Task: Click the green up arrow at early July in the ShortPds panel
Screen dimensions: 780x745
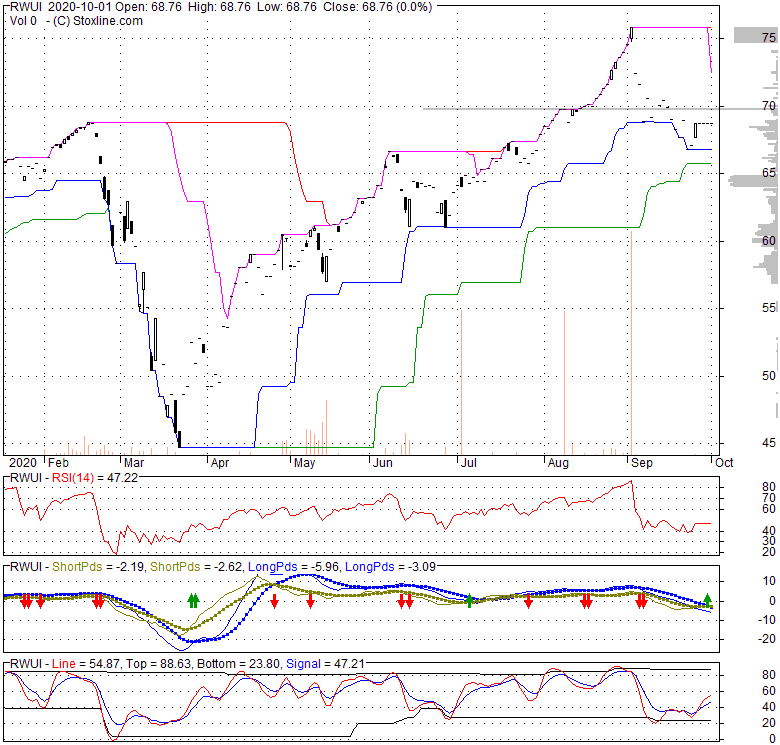Action: tap(469, 600)
